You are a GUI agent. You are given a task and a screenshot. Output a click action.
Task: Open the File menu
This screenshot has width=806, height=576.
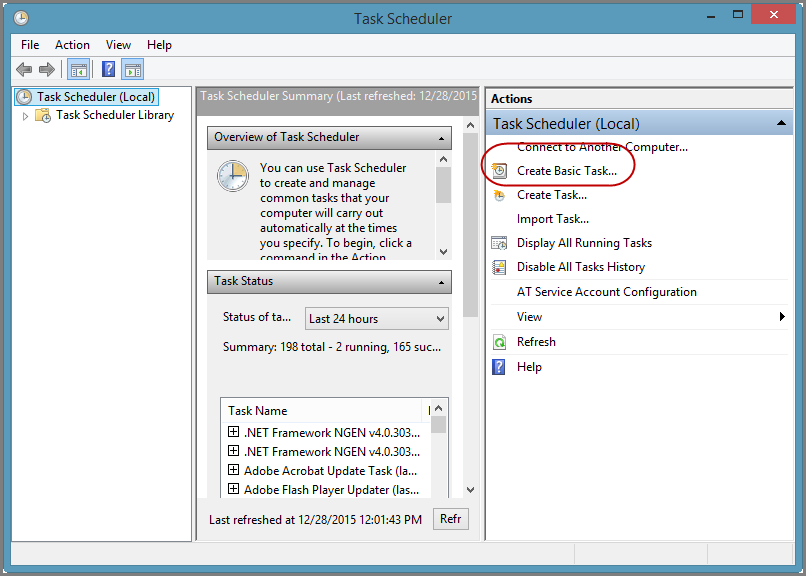click(x=30, y=45)
